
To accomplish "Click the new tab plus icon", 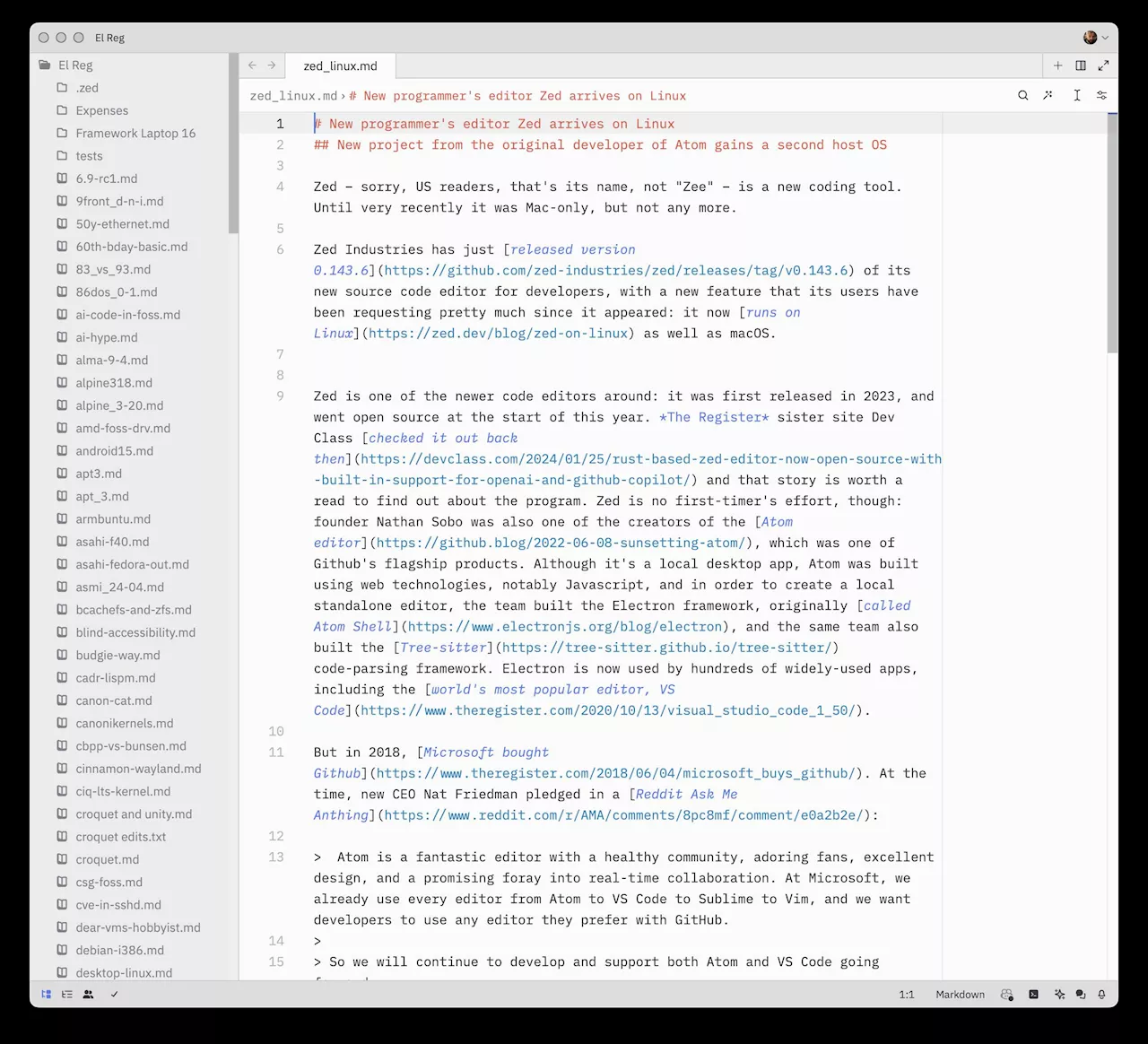I will (1057, 65).
